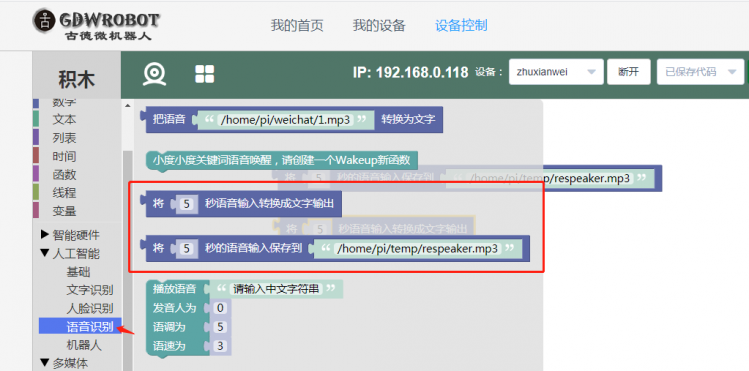The width and height of the screenshot is (749, 371).
Task: Select the 积木 panel tab
Action: click(x=76, y=79)
